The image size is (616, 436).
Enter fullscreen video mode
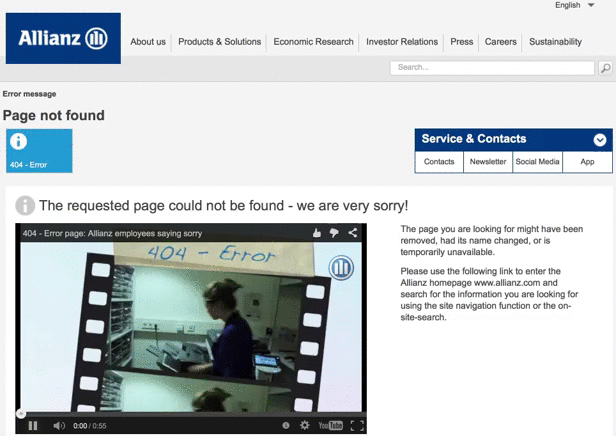tap(357, 425)
